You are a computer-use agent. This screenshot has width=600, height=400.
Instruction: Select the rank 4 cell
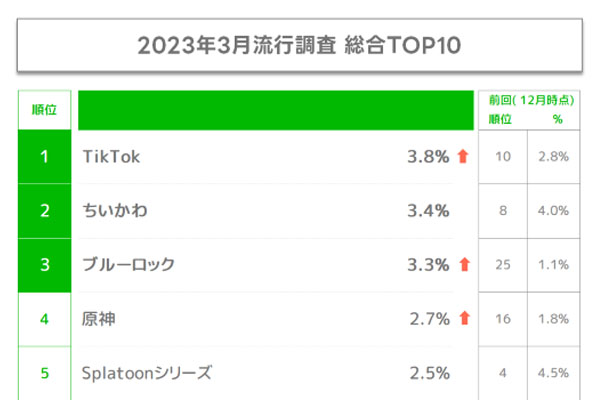click(45, 320)
